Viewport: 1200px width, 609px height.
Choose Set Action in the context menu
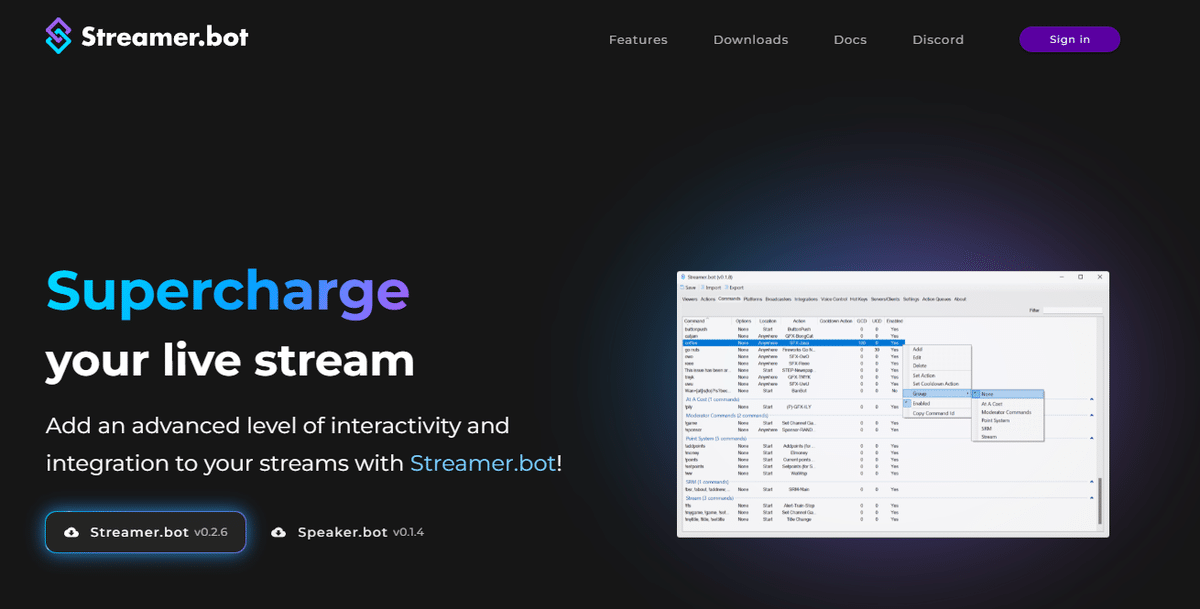point(924,376)
